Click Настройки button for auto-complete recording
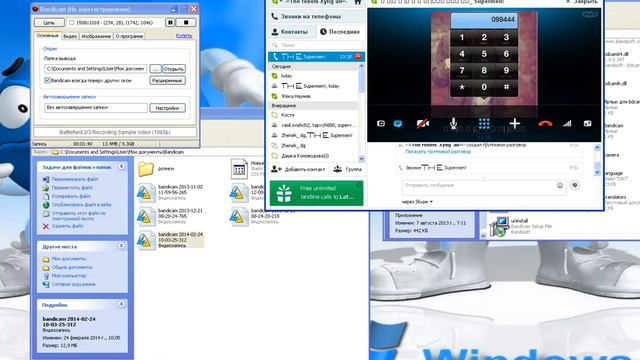The width and height of the screenshot is (640, 360). (167, 108)
